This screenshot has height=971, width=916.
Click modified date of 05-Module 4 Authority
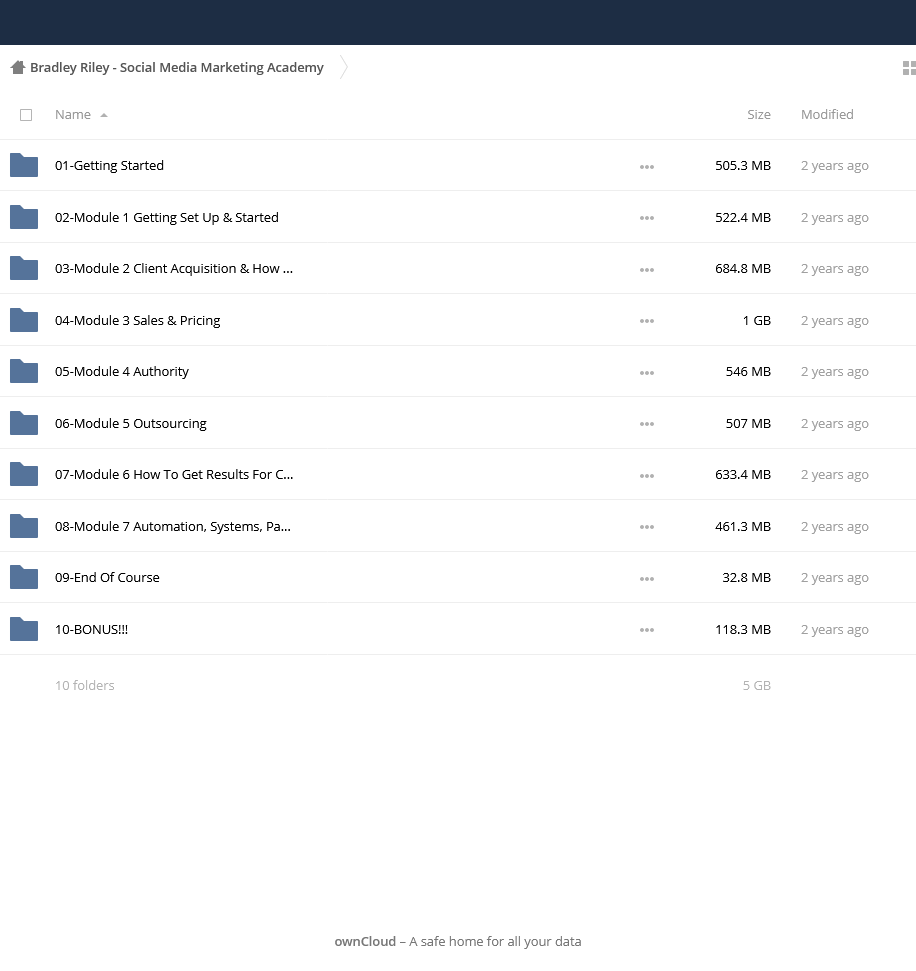[834, 371]
